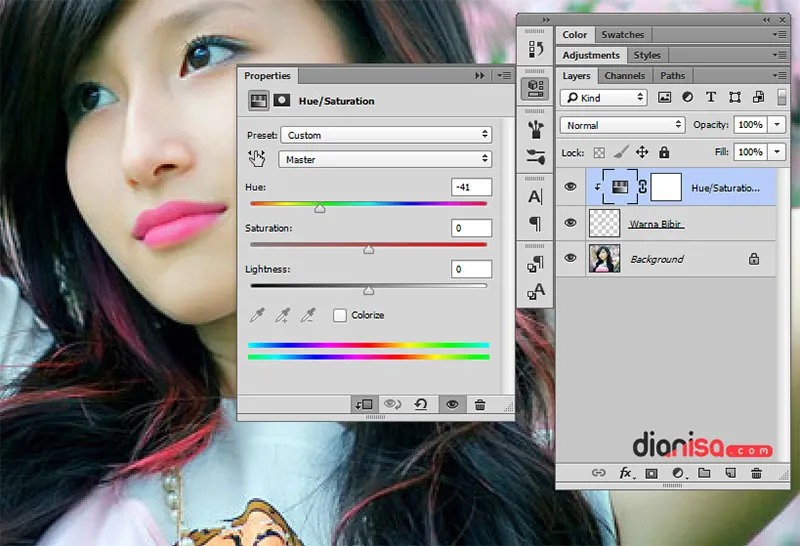Image resolution: width=800 pixels, height=546 pixels.
Task: Filter layers by adjustment layer icon
Action: point(688,97)
